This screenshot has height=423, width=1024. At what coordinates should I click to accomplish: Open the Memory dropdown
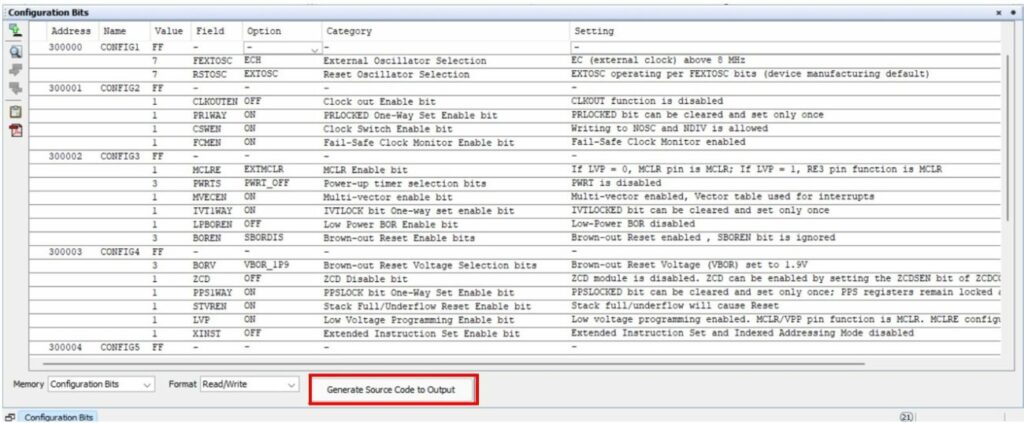pyautogui.click(x=100, y=384)
